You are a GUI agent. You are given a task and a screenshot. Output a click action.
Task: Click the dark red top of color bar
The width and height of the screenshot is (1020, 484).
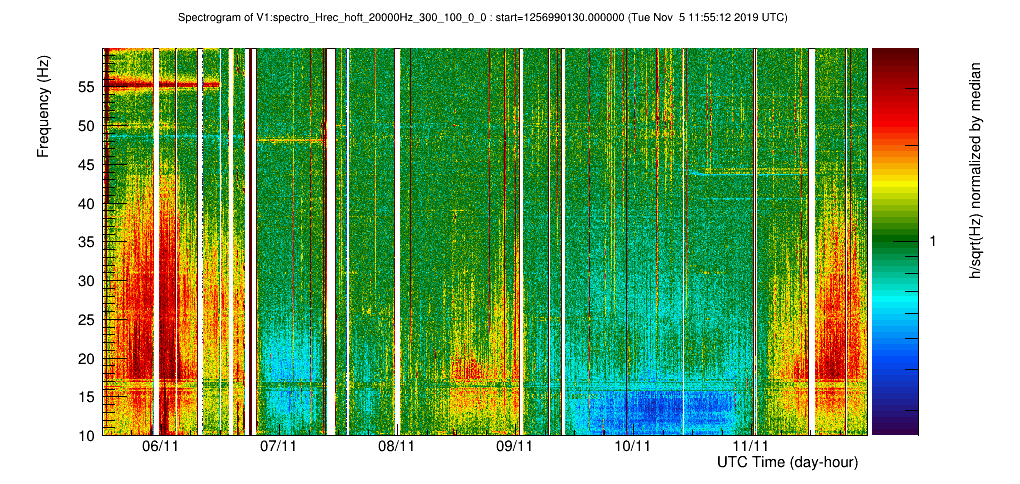[894, 55]
